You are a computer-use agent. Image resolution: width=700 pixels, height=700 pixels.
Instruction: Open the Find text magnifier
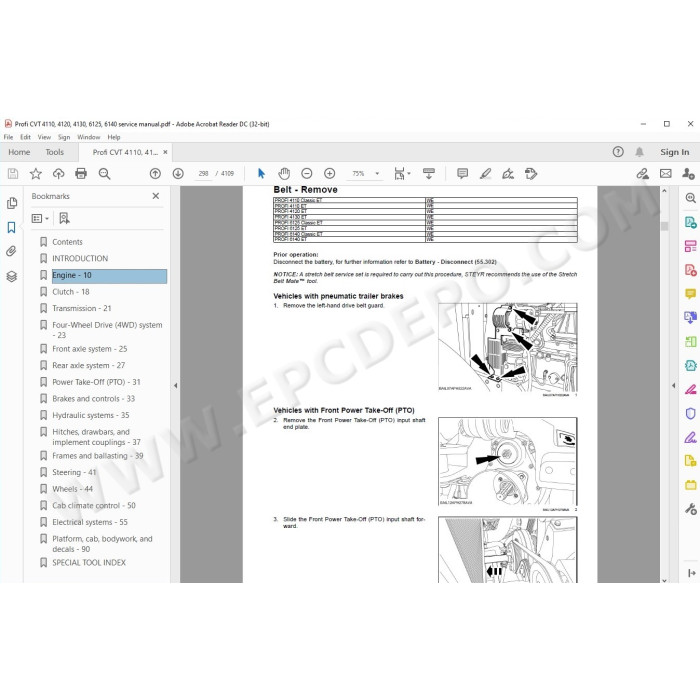pyautogui.click(x=104, y=174)
